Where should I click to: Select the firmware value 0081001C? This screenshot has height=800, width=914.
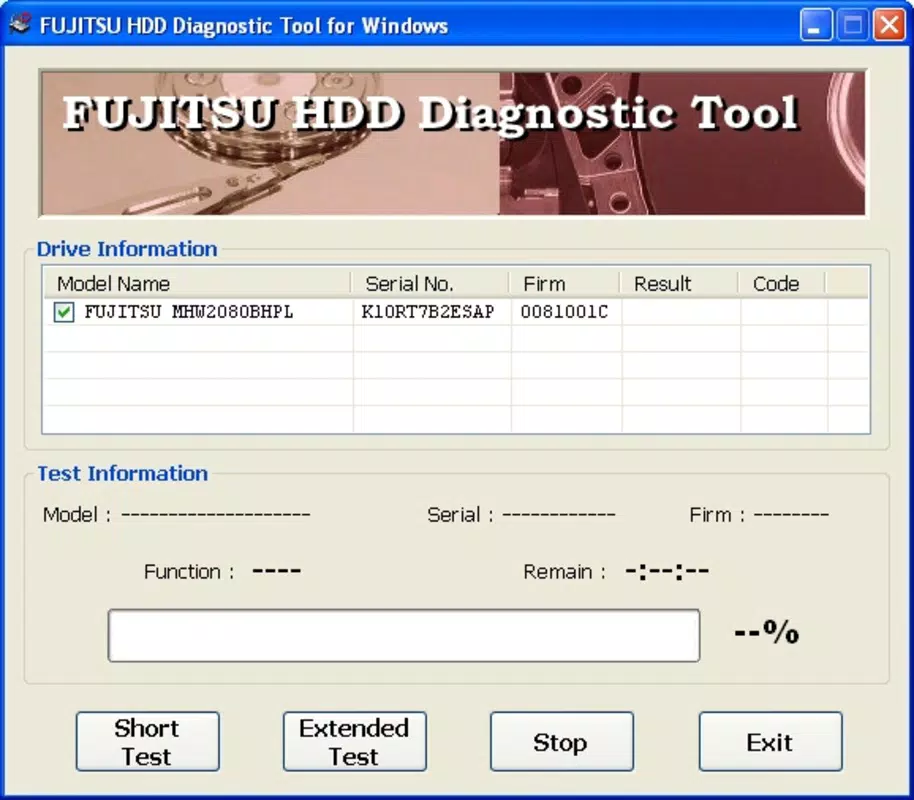pyautogui.click(x=564, y=312)
